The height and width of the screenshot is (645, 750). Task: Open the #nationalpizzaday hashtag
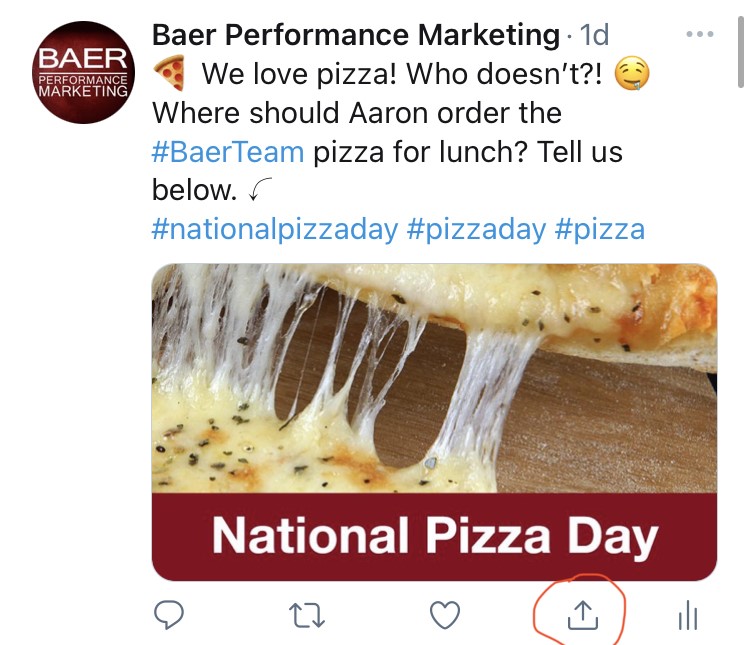pyautogui.click(x=274, y=229)
